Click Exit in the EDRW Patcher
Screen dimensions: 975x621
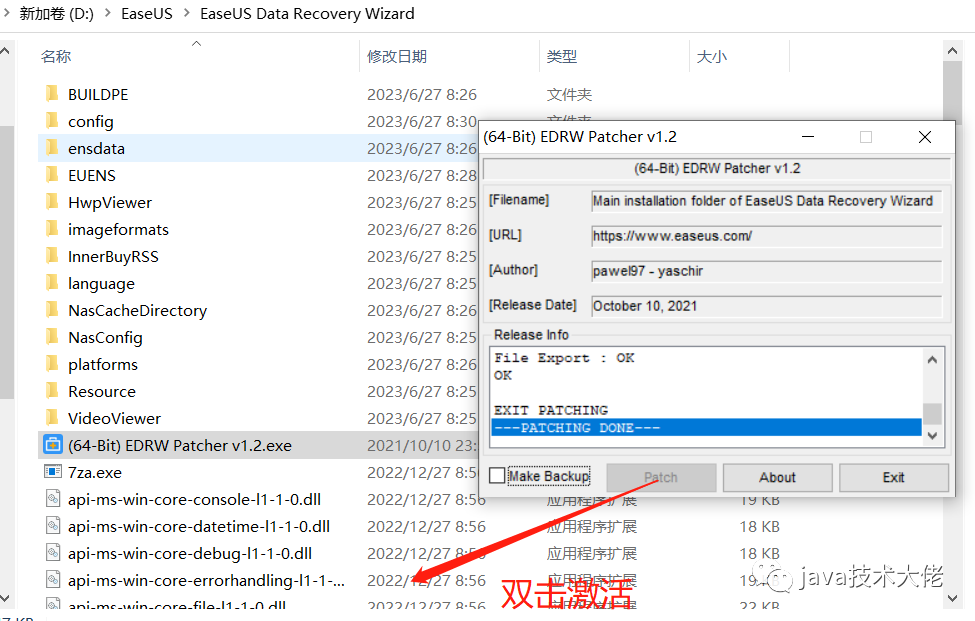[894, 477]
